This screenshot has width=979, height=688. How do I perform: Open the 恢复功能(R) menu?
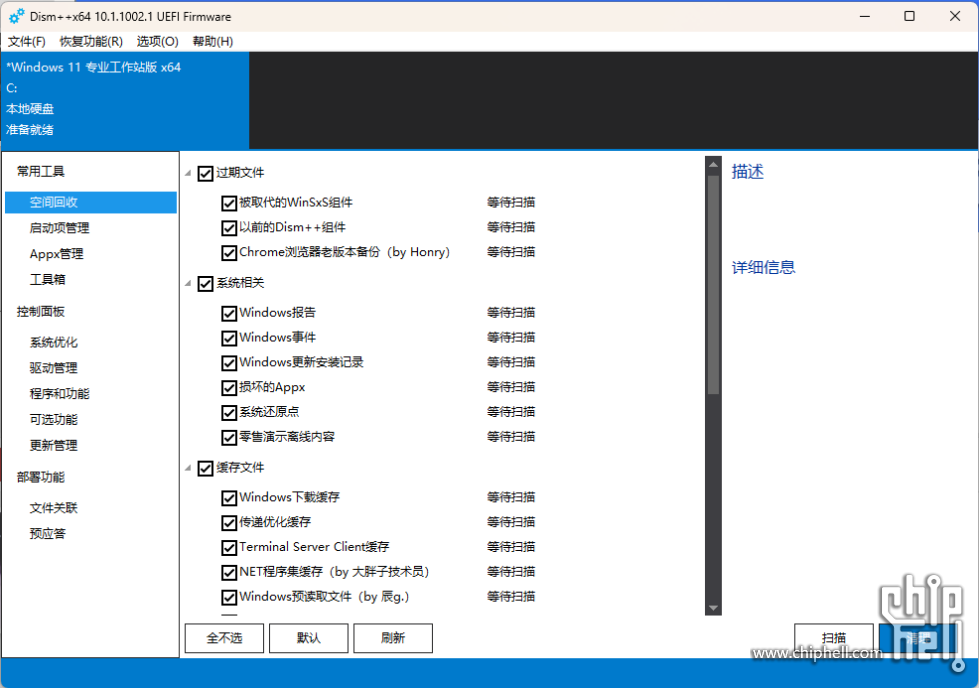91,41
